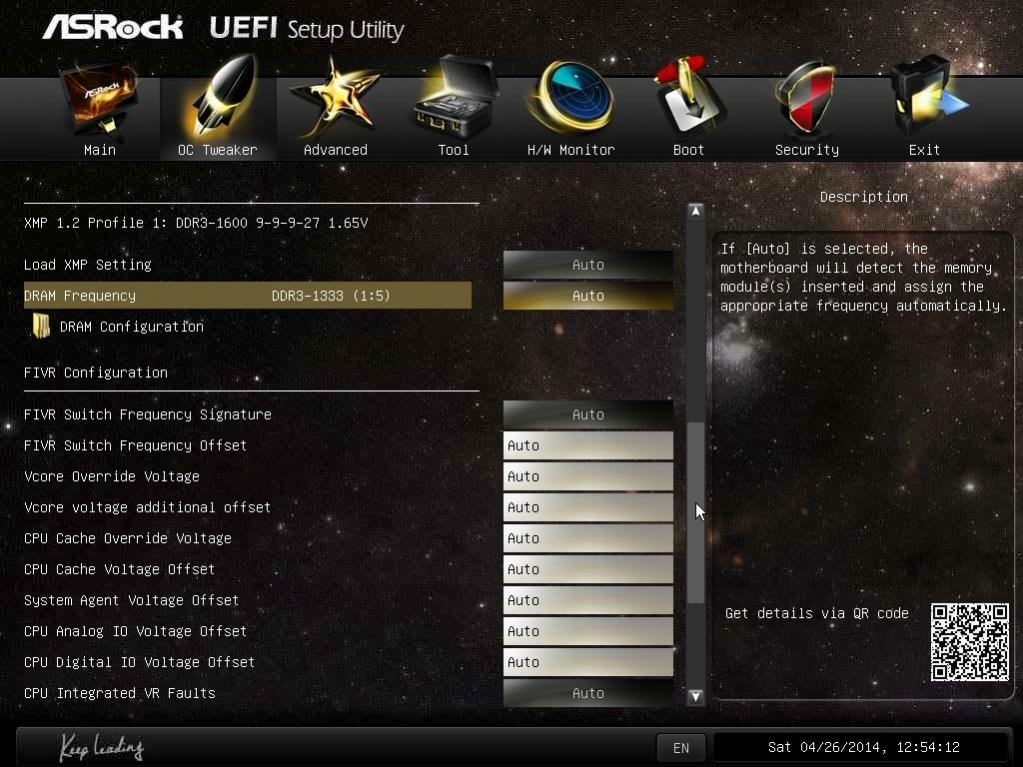Click the EN language button
1023x767 pixels.
click(681, 748)
